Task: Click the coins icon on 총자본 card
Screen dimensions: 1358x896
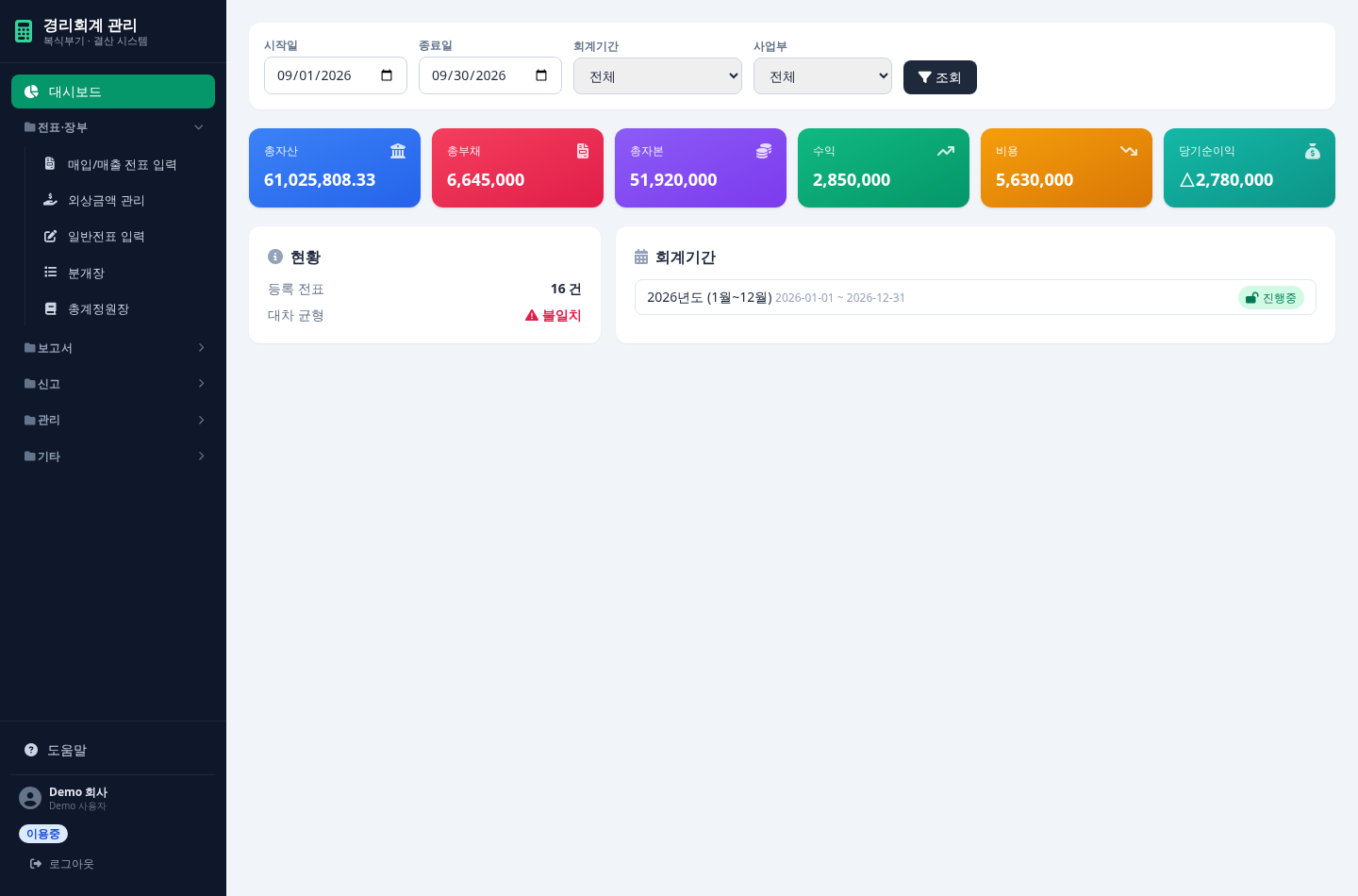Action: click(764, 151)
